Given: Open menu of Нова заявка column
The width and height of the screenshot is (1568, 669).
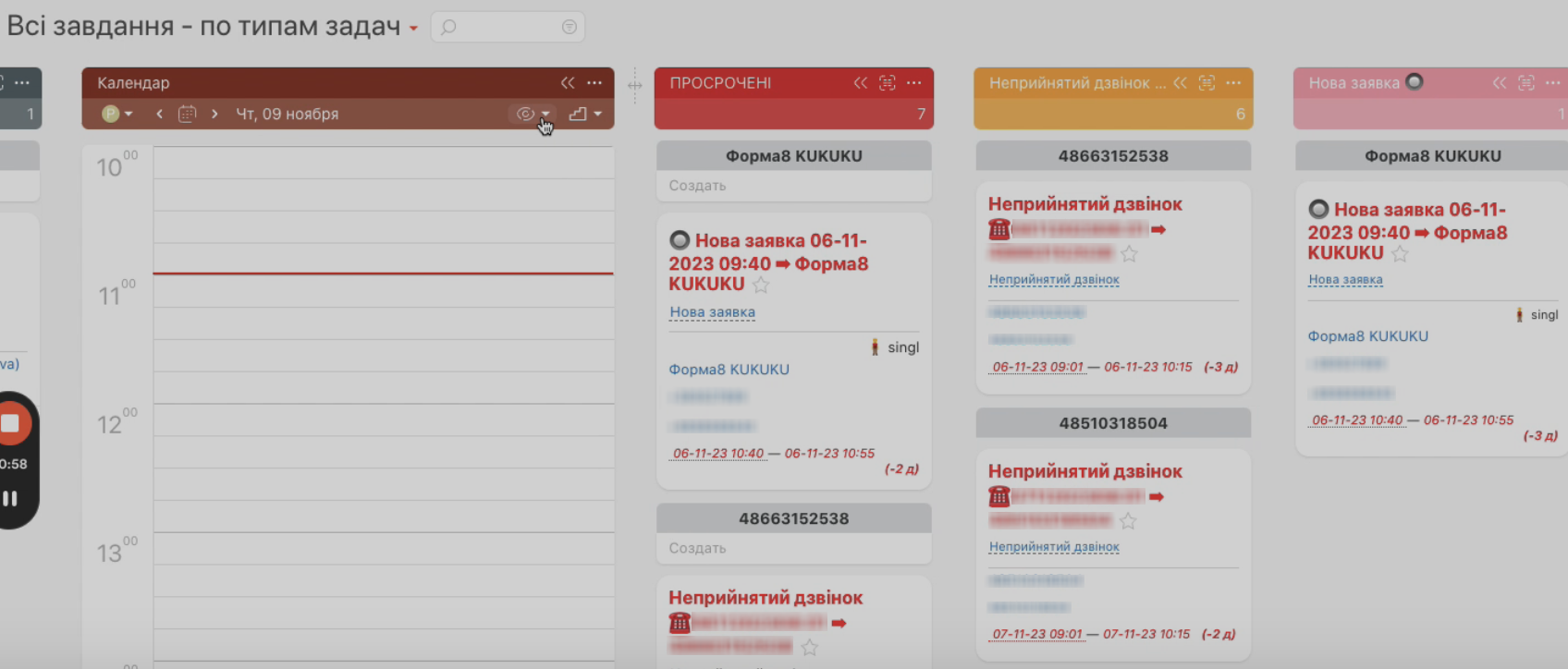Looking at the screenshot, I should [x=1552, y=83].
